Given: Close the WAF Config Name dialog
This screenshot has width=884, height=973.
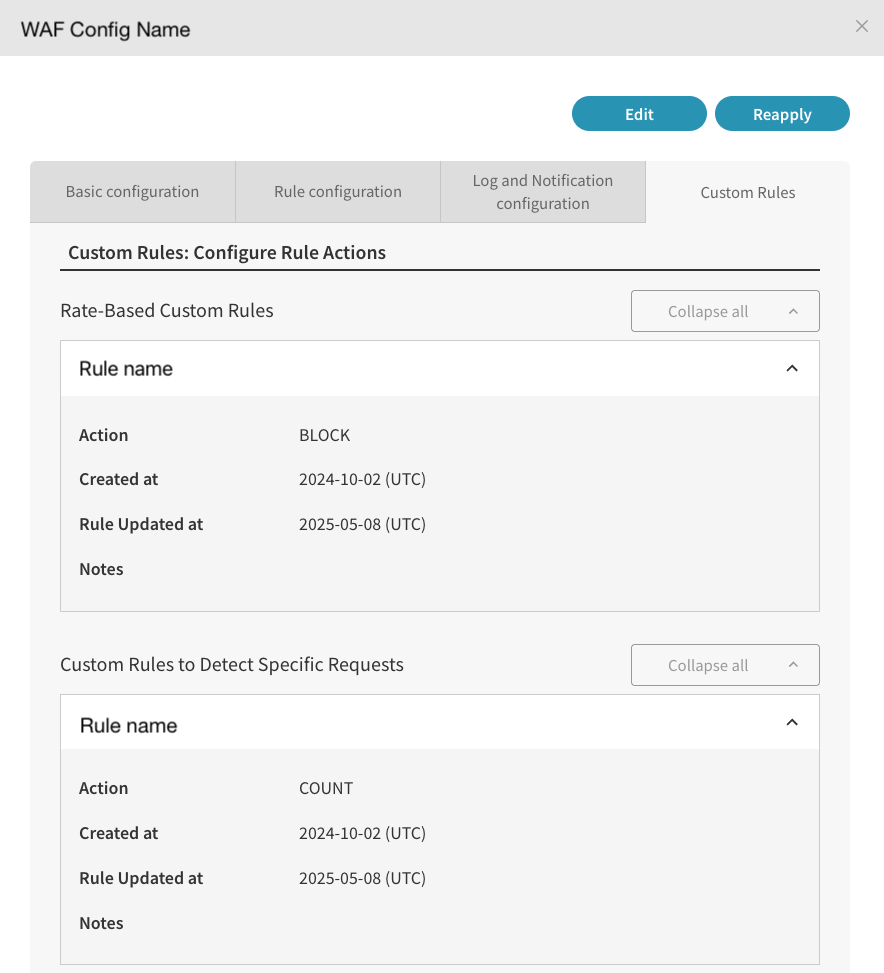Looking at the screenshot, I should (x=861, y=27).
